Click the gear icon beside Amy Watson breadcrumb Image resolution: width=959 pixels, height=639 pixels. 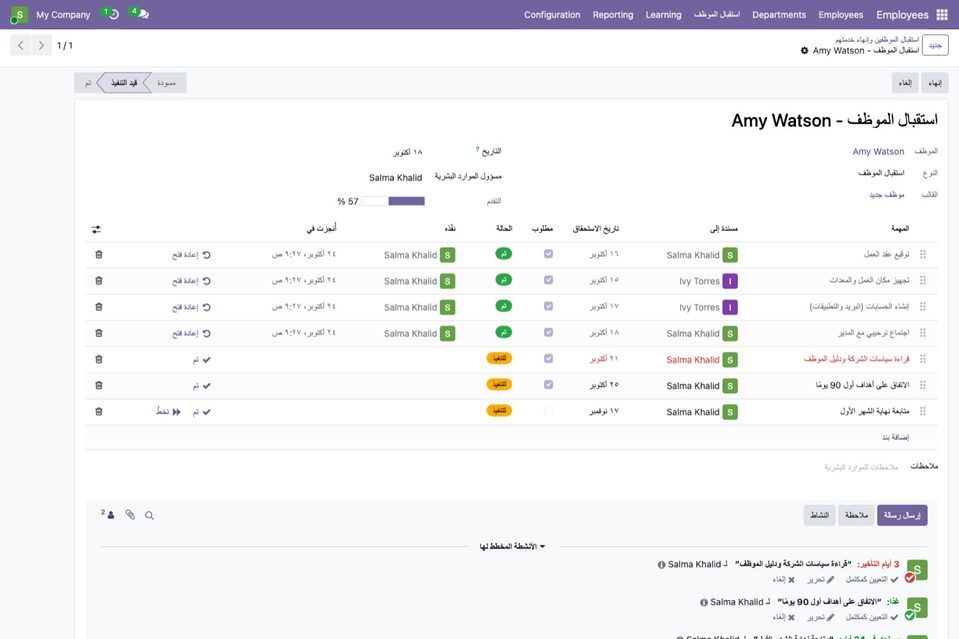pyautogui.click(x=804, y=51)
